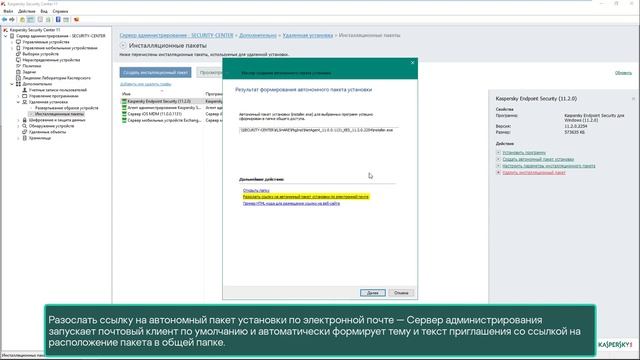Open the Действие menu
The height and width of the screenshot is (360, 640).
(x=27, y=11)
